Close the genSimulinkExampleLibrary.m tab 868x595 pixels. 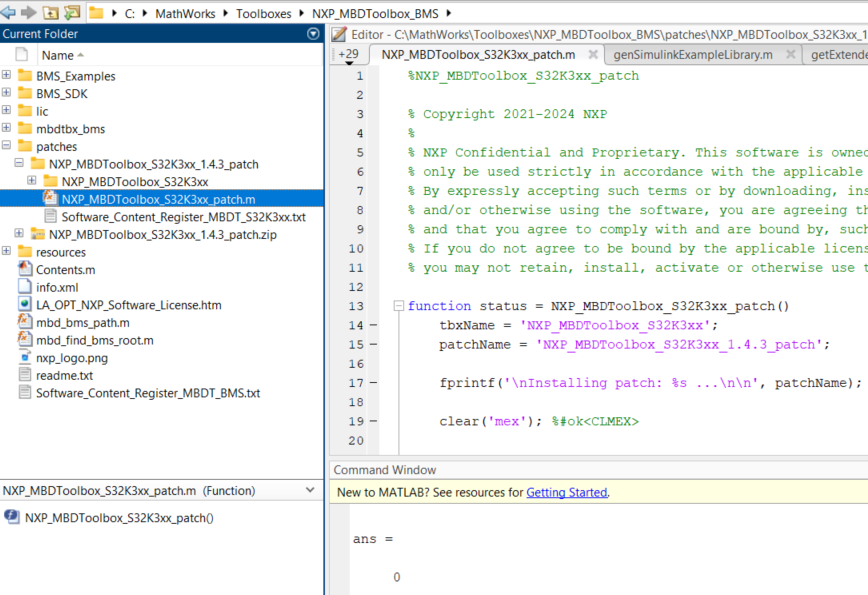pyautogui.click(x=790, y=54)
